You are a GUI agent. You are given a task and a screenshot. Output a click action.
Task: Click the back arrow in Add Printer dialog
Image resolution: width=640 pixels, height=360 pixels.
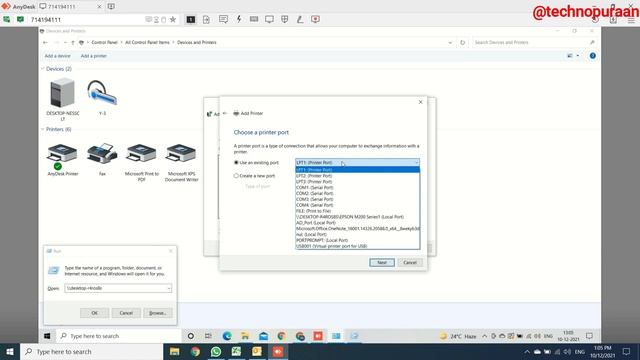[225, 113]
